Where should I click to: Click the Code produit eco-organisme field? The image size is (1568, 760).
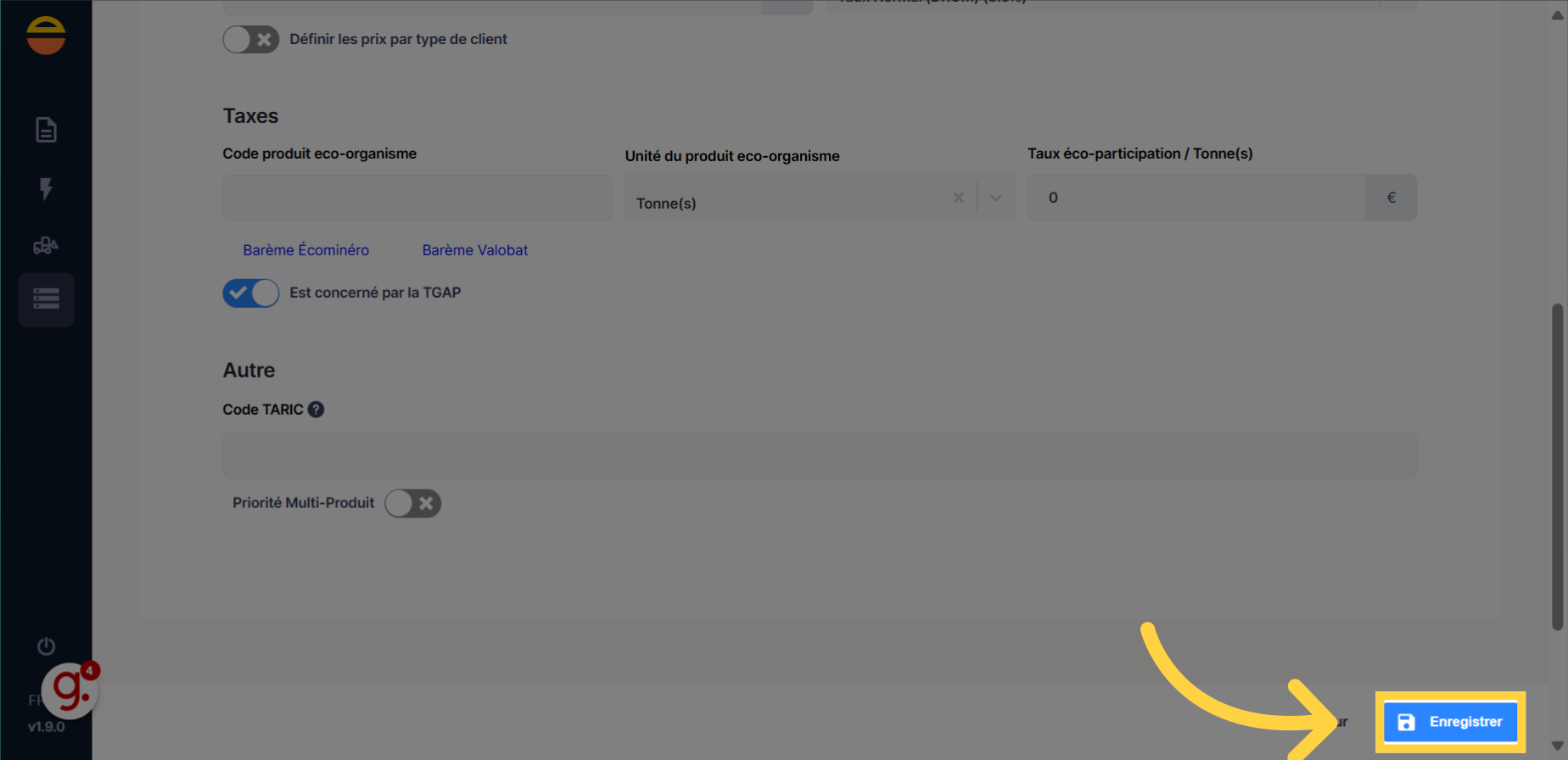coord(417,198)
